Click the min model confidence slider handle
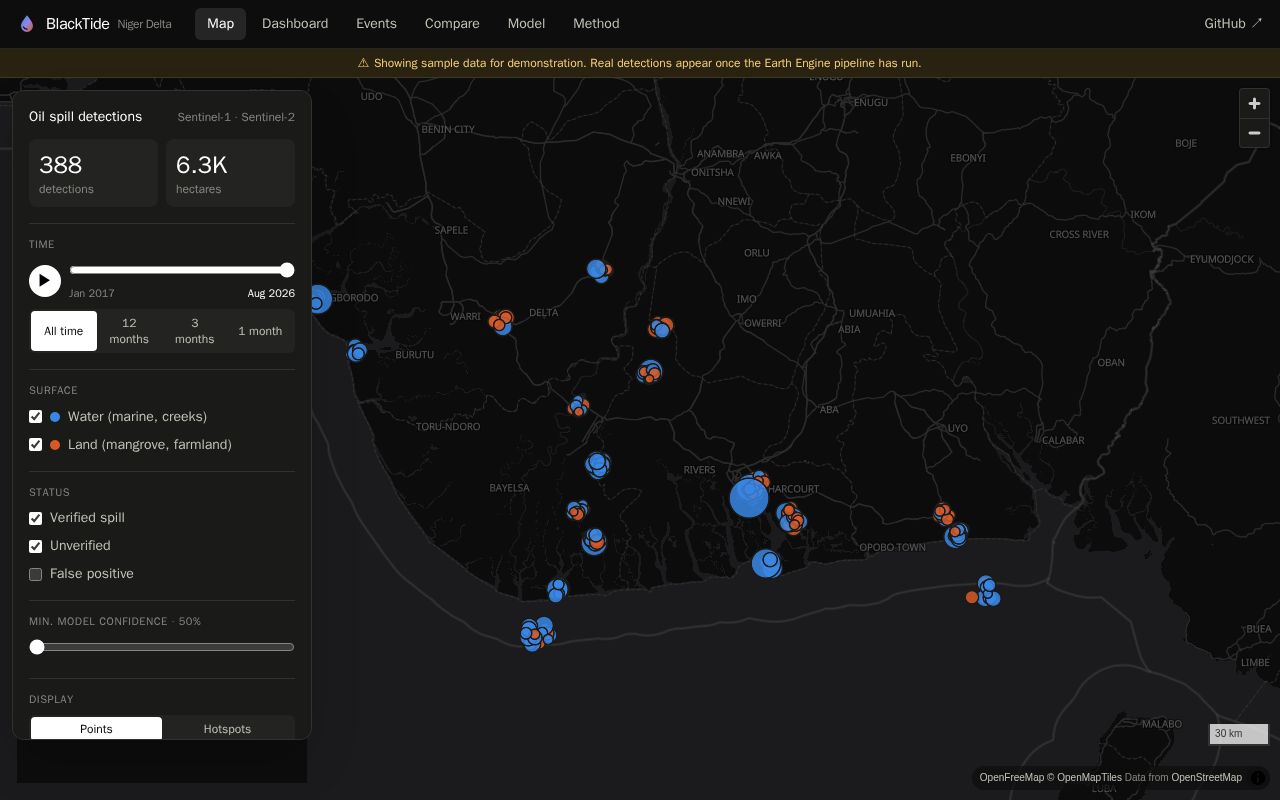1280x800 pixels. click(37, 647)
